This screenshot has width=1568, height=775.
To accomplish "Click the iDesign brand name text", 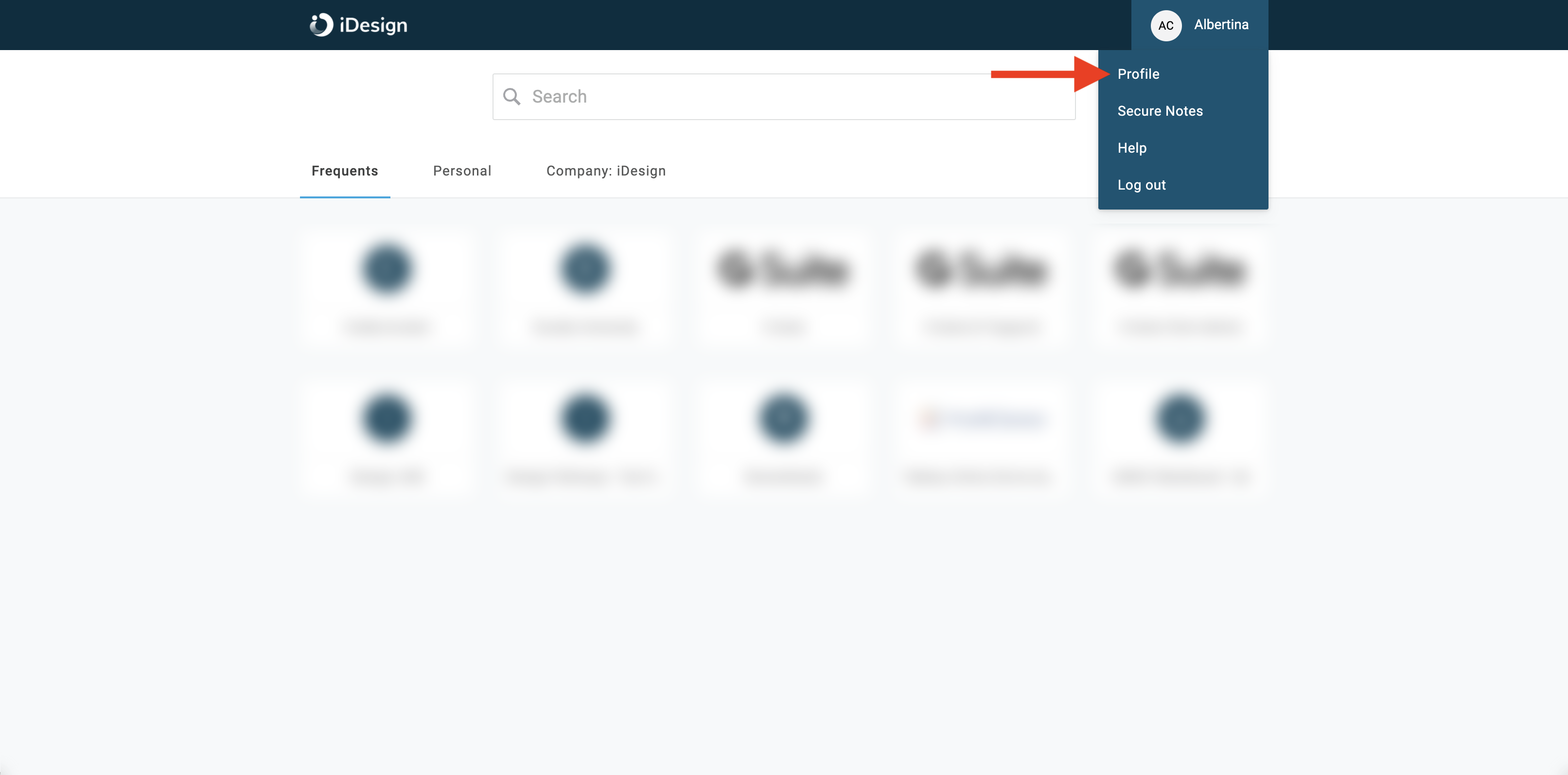I will point(373,25).
